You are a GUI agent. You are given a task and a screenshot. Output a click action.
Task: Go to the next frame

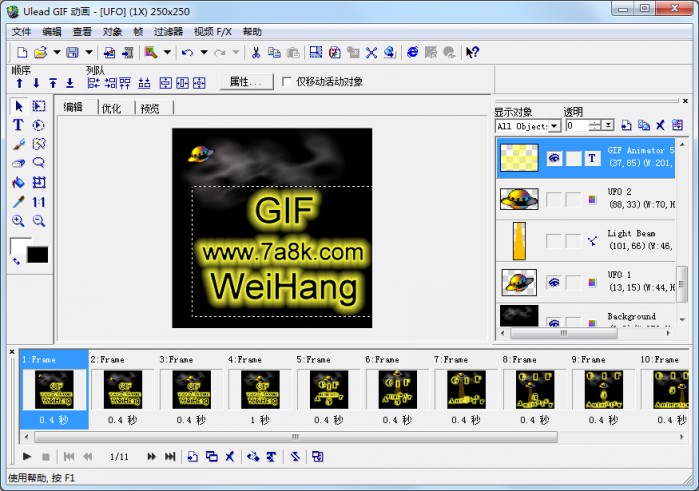[x=151, y=456]
